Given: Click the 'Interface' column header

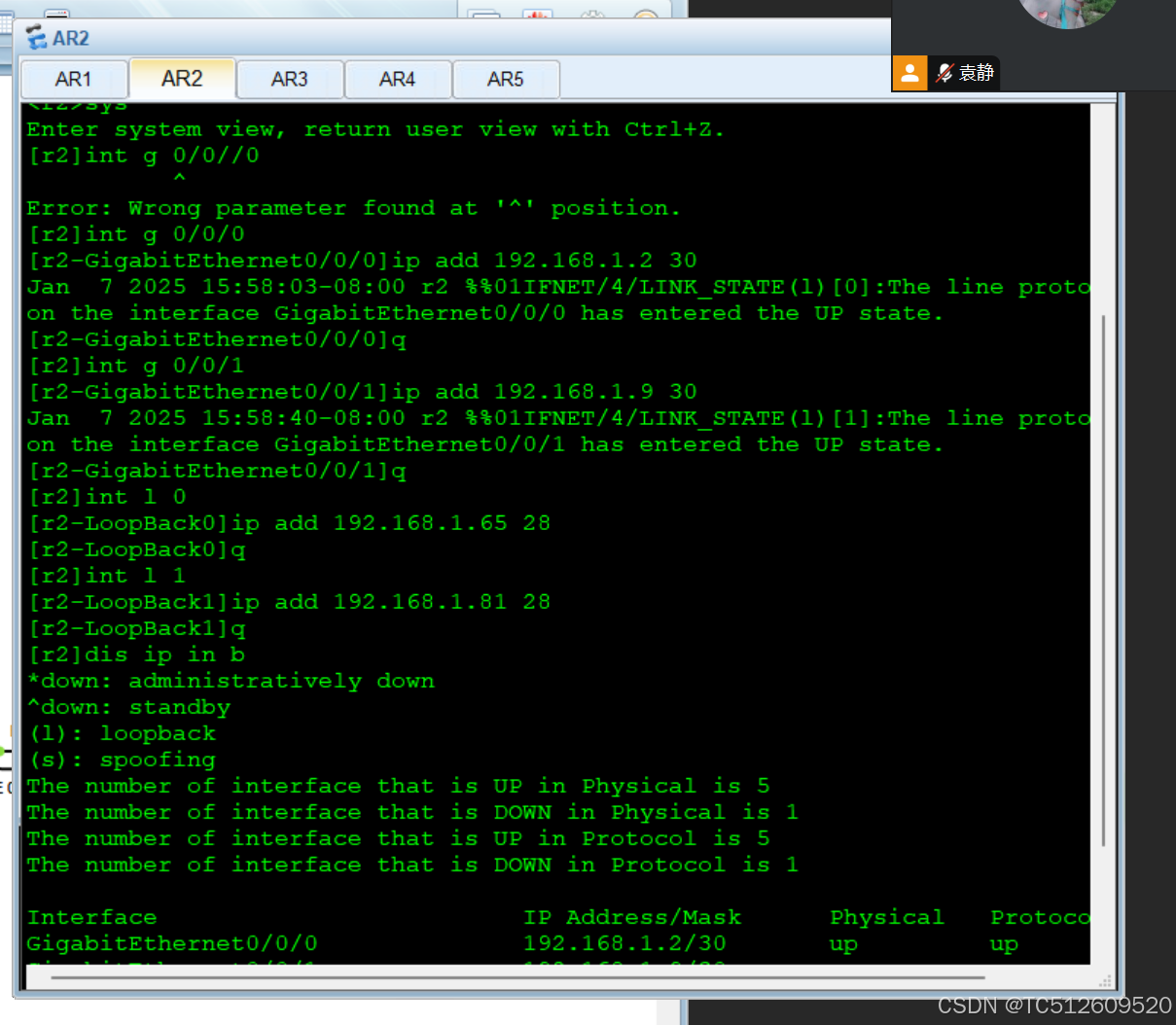Looking at the screenshot, I should (x=91, y=917).
